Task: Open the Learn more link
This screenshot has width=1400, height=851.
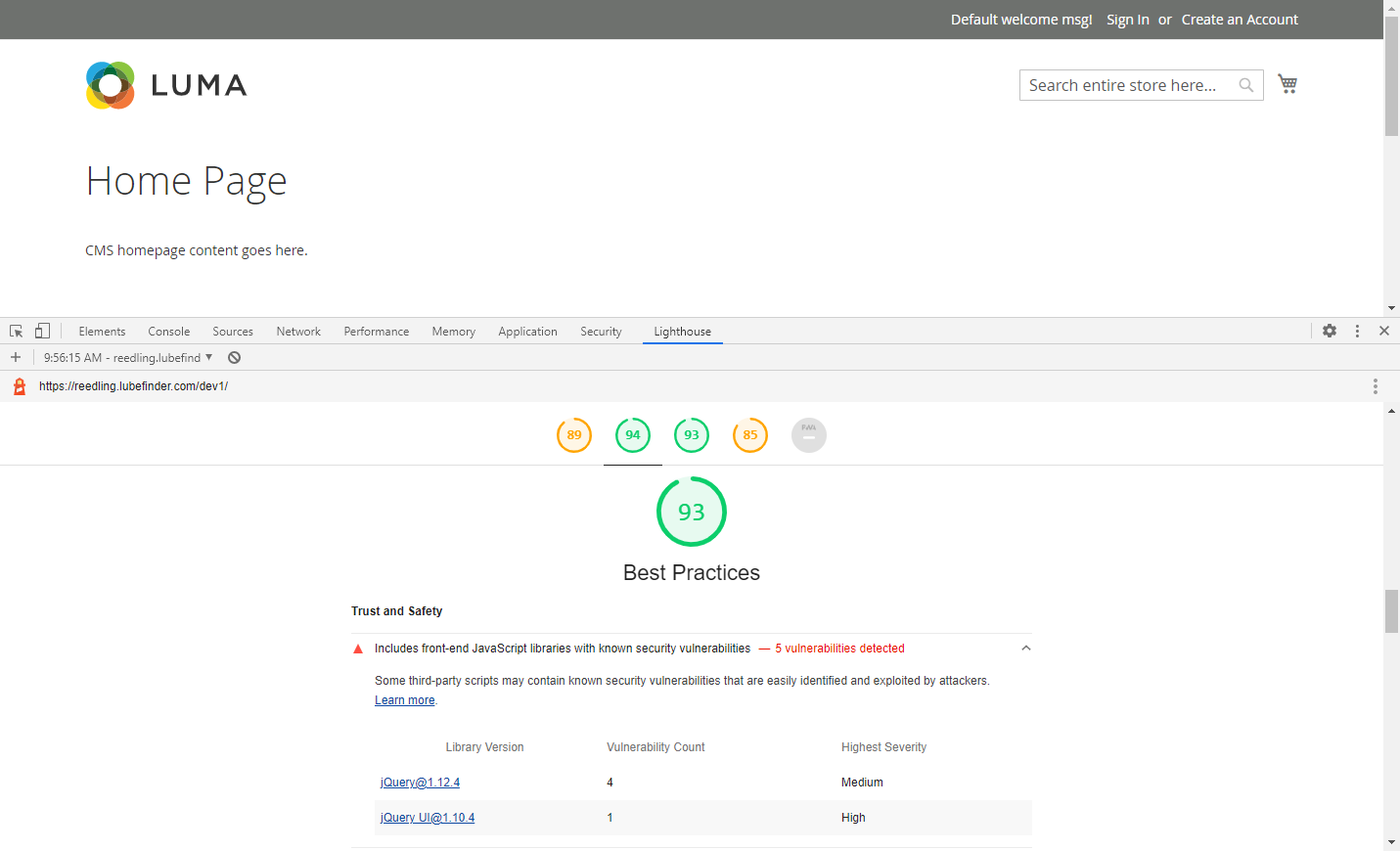Action: point(405,700)
